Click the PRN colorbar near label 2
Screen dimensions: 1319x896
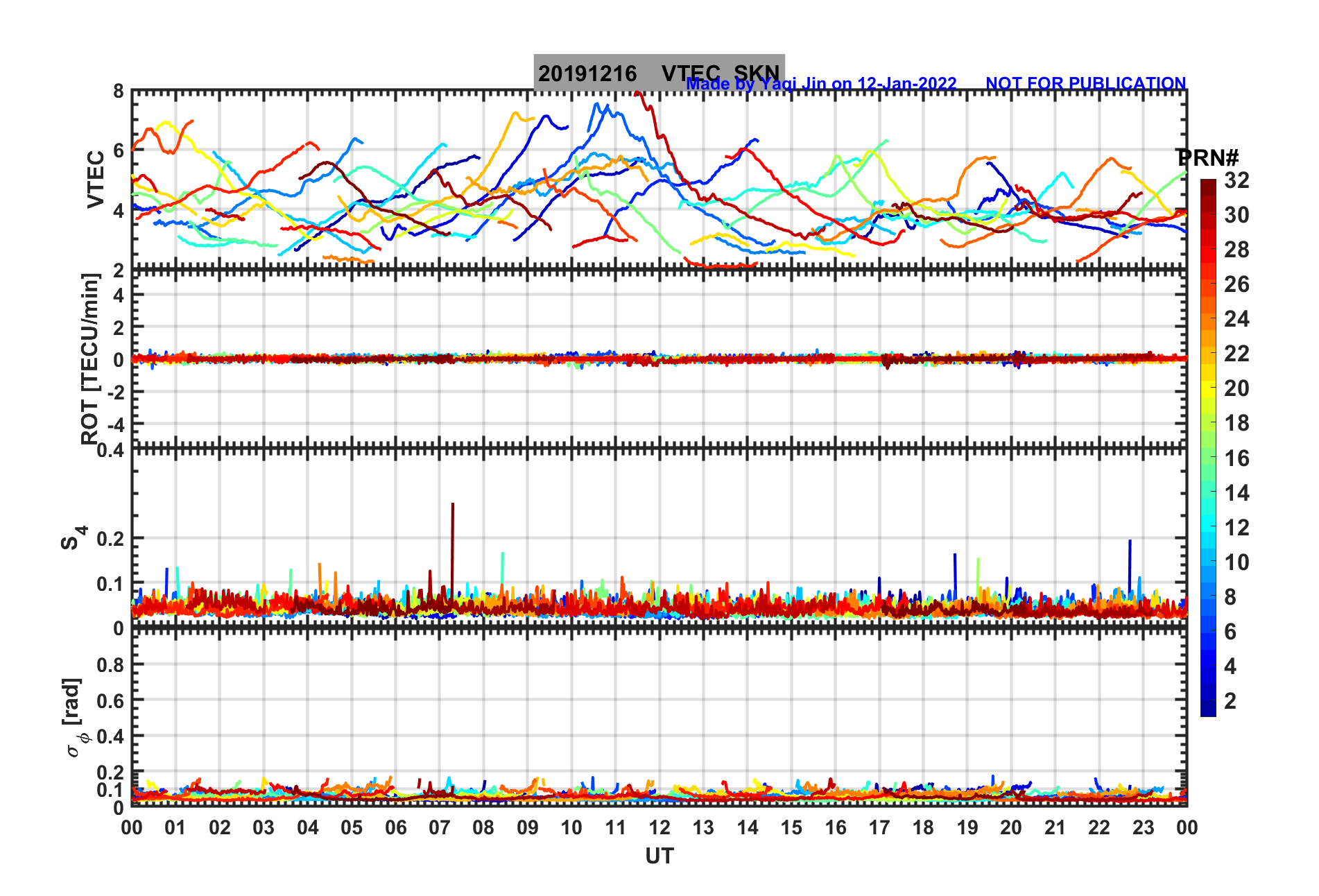click(1208, 700)
